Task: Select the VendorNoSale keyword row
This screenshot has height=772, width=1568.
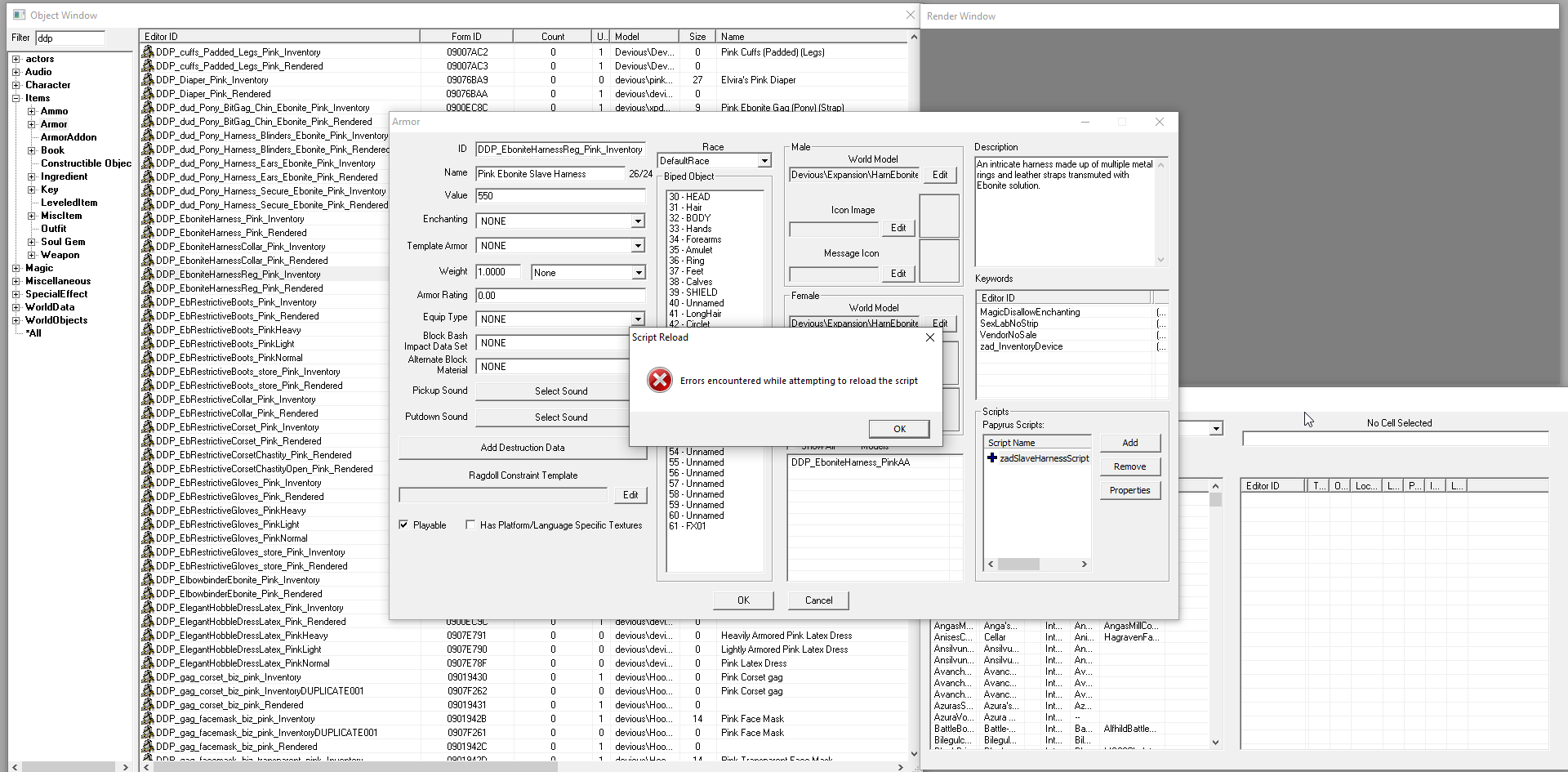Action: coord(1071,335)
